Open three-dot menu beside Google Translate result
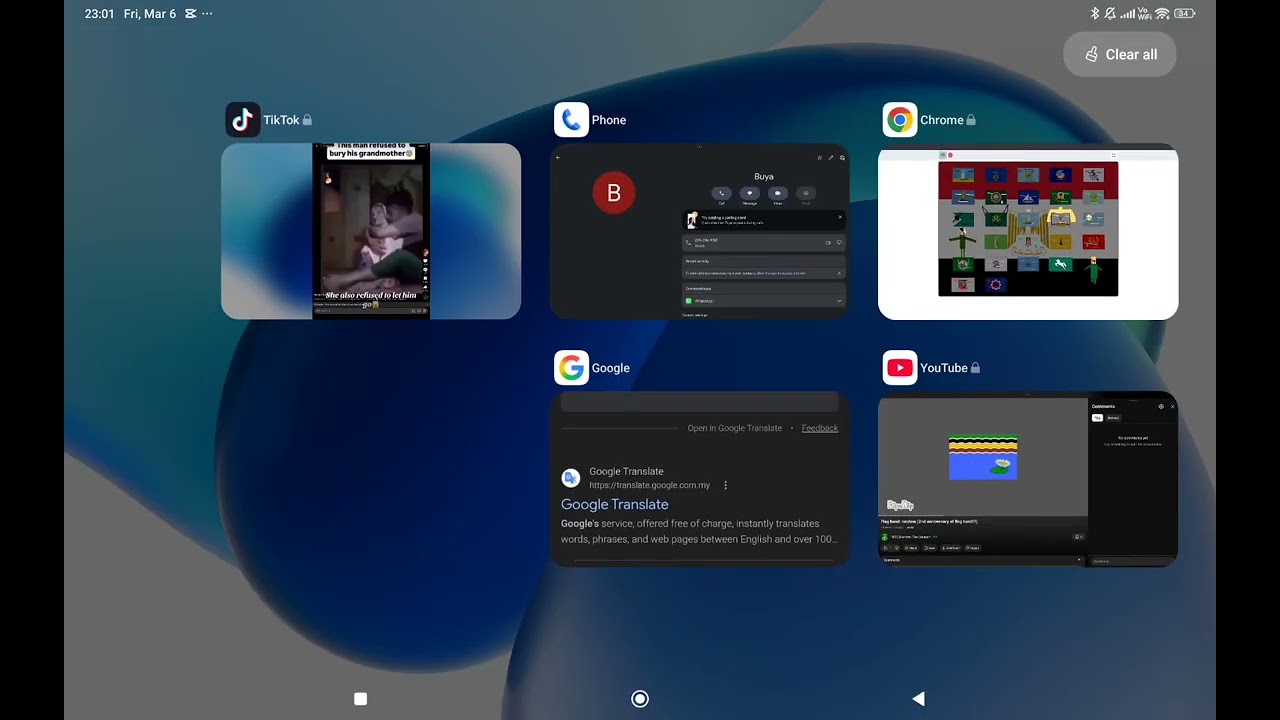 725,485
